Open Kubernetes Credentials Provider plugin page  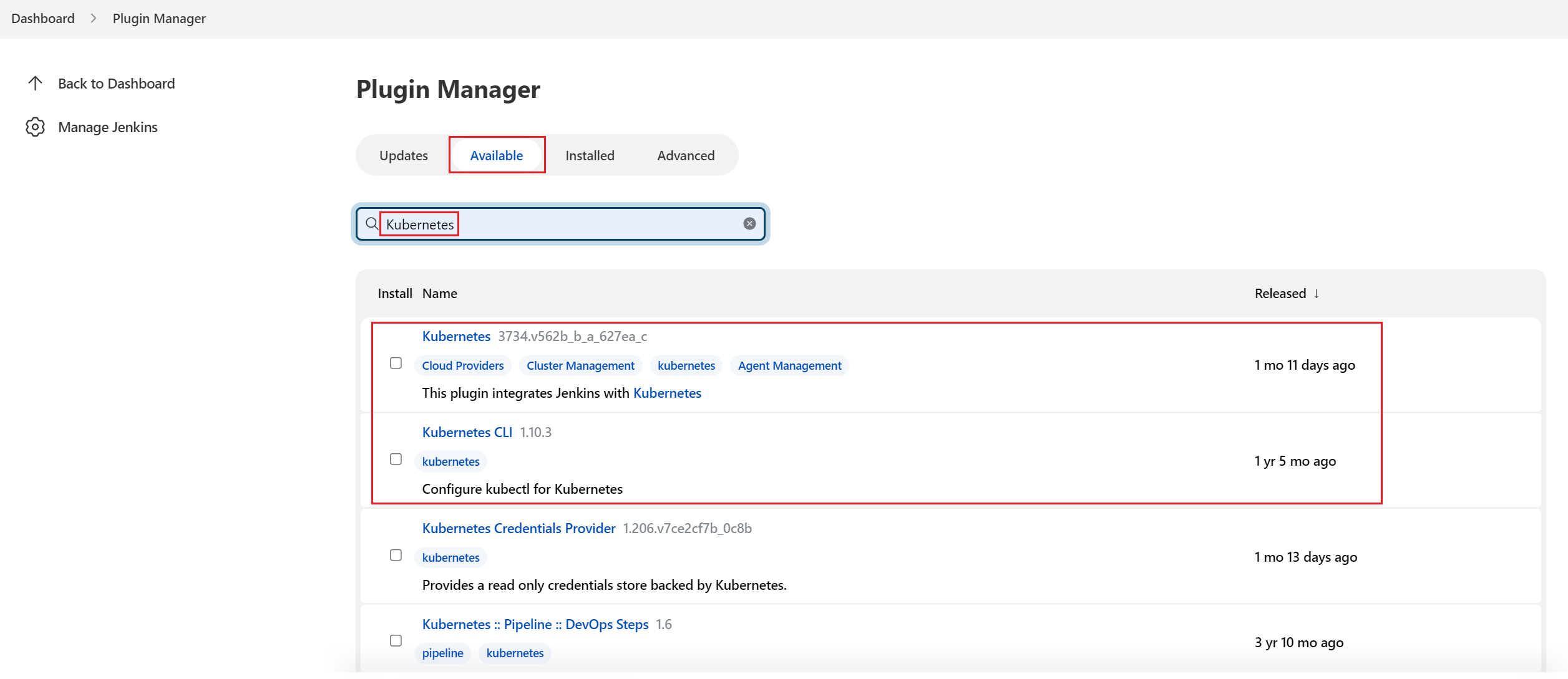coord(519,529)
